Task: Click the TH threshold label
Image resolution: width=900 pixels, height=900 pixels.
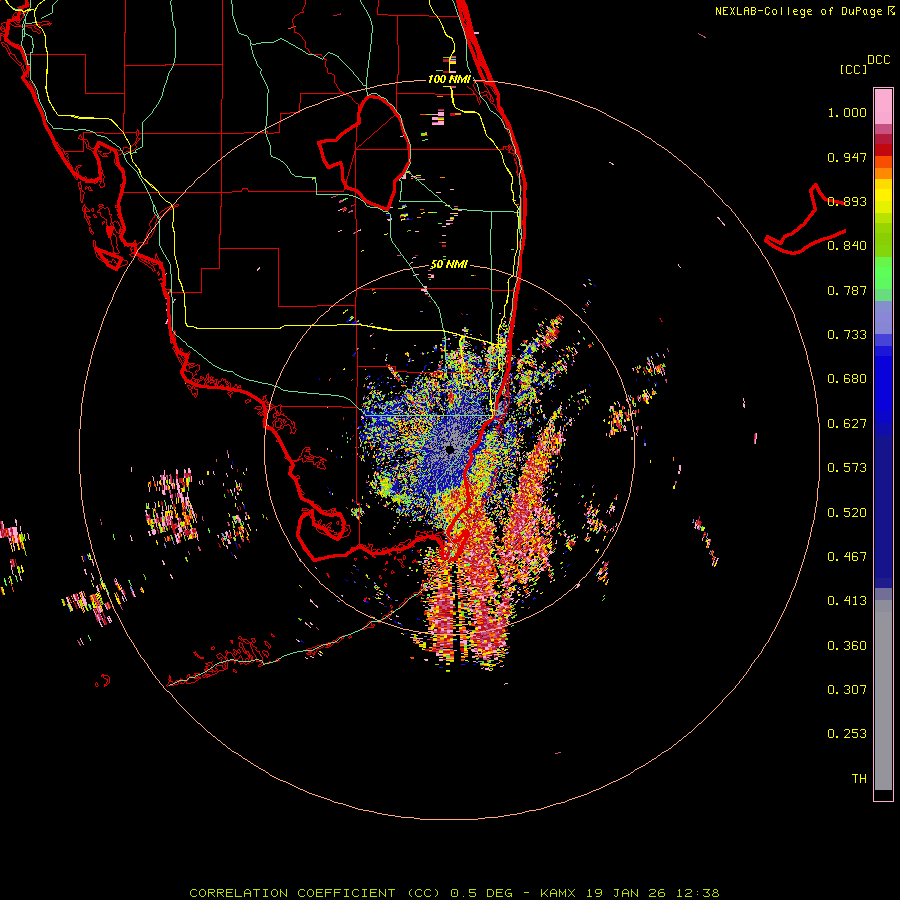Action: click(x=859, y=779)
